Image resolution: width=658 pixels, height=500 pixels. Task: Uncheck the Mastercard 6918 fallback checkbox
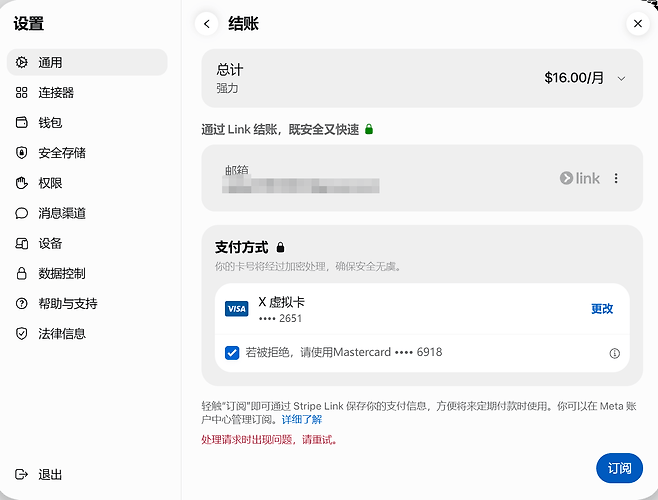pos(232,353)
